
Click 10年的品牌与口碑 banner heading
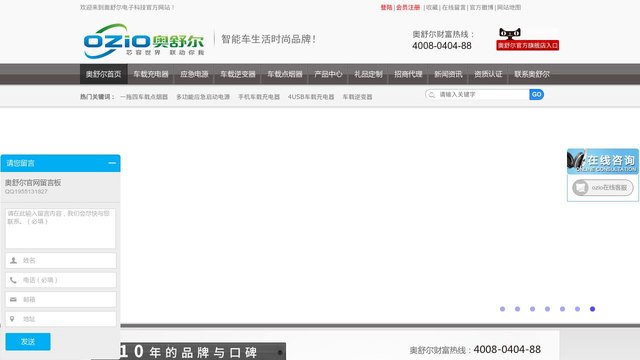pos(188,352)
